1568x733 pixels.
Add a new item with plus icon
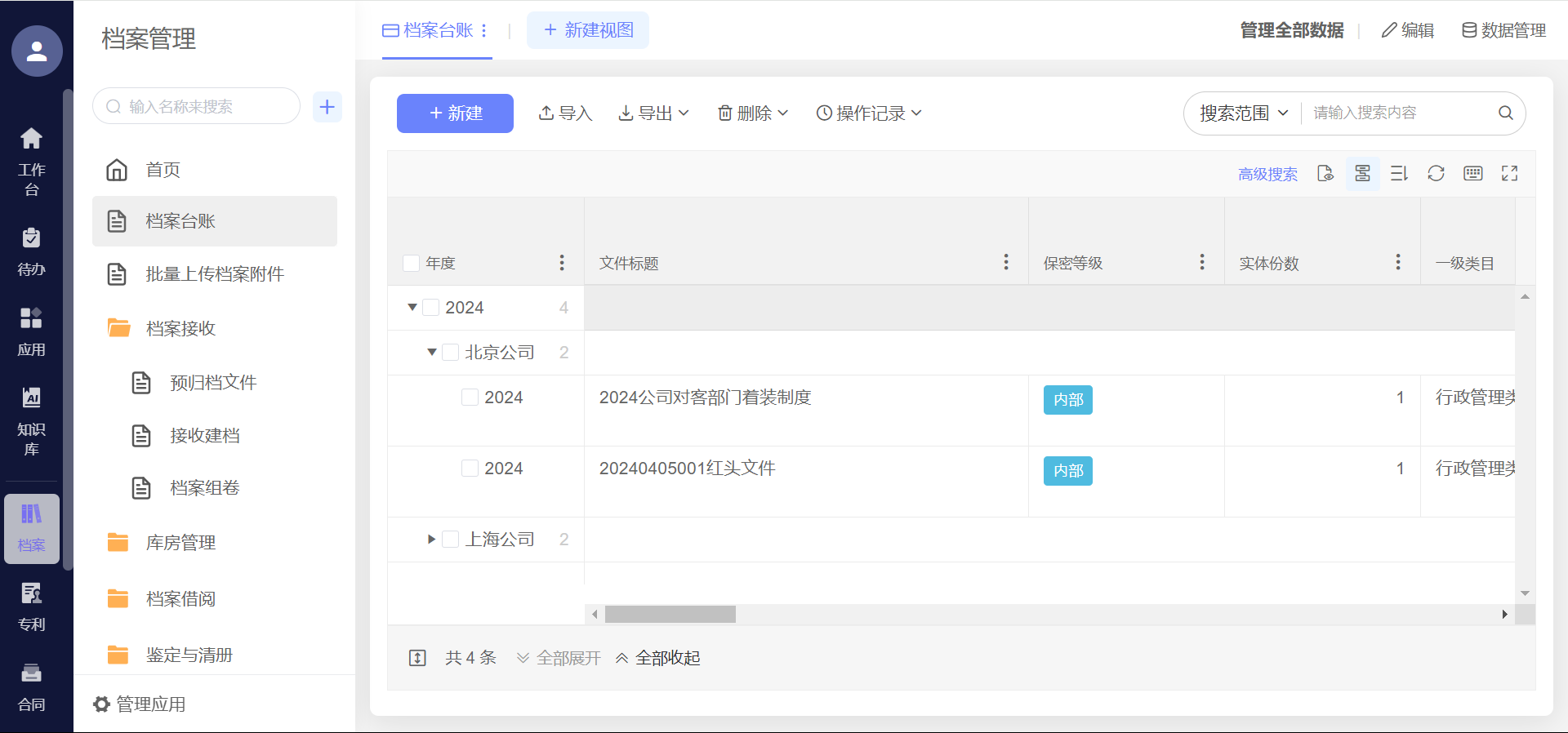pyautogui.click(x=327, y=107)
